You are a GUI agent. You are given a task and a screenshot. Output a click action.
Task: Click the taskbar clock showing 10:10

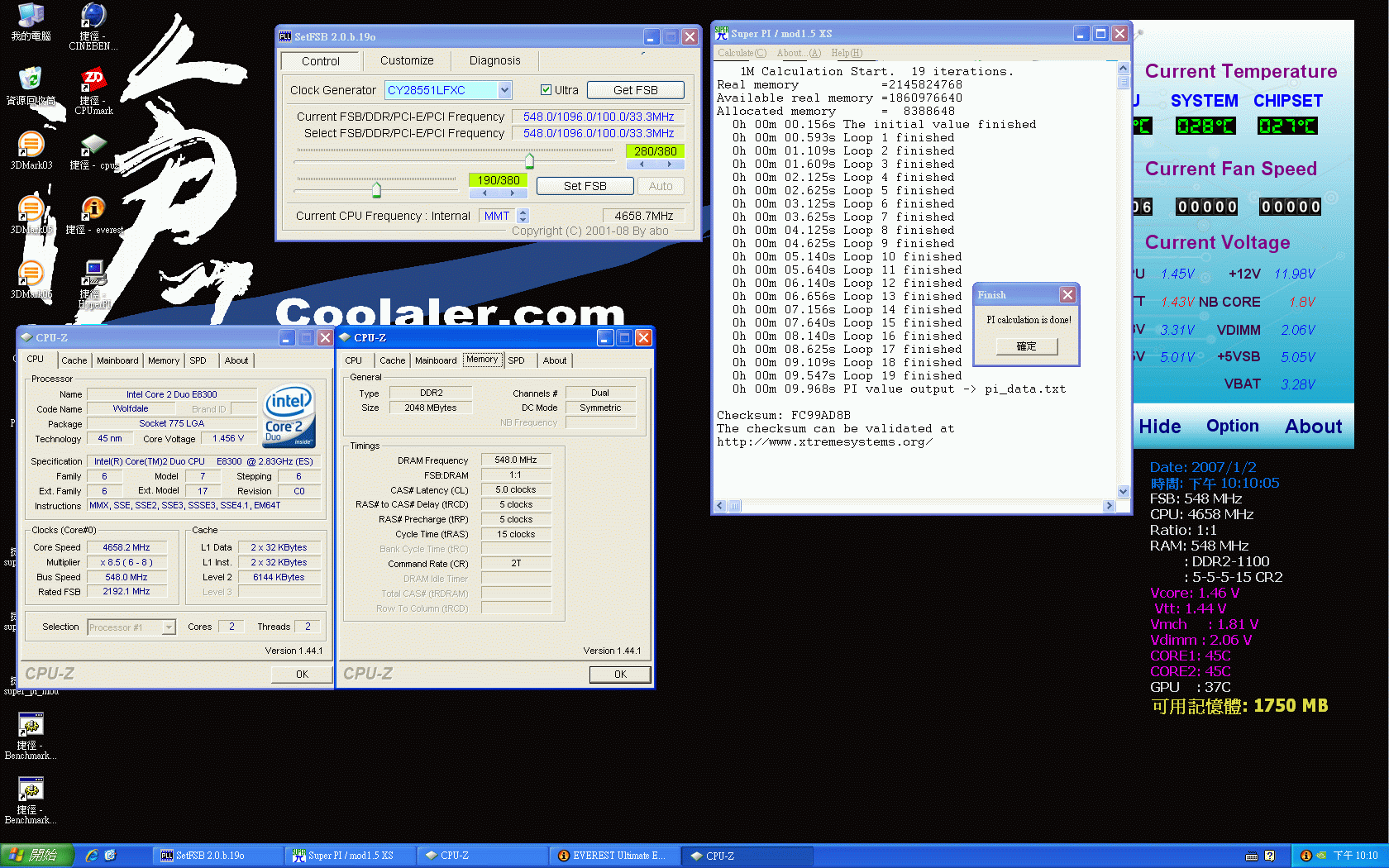[1355, 856]
